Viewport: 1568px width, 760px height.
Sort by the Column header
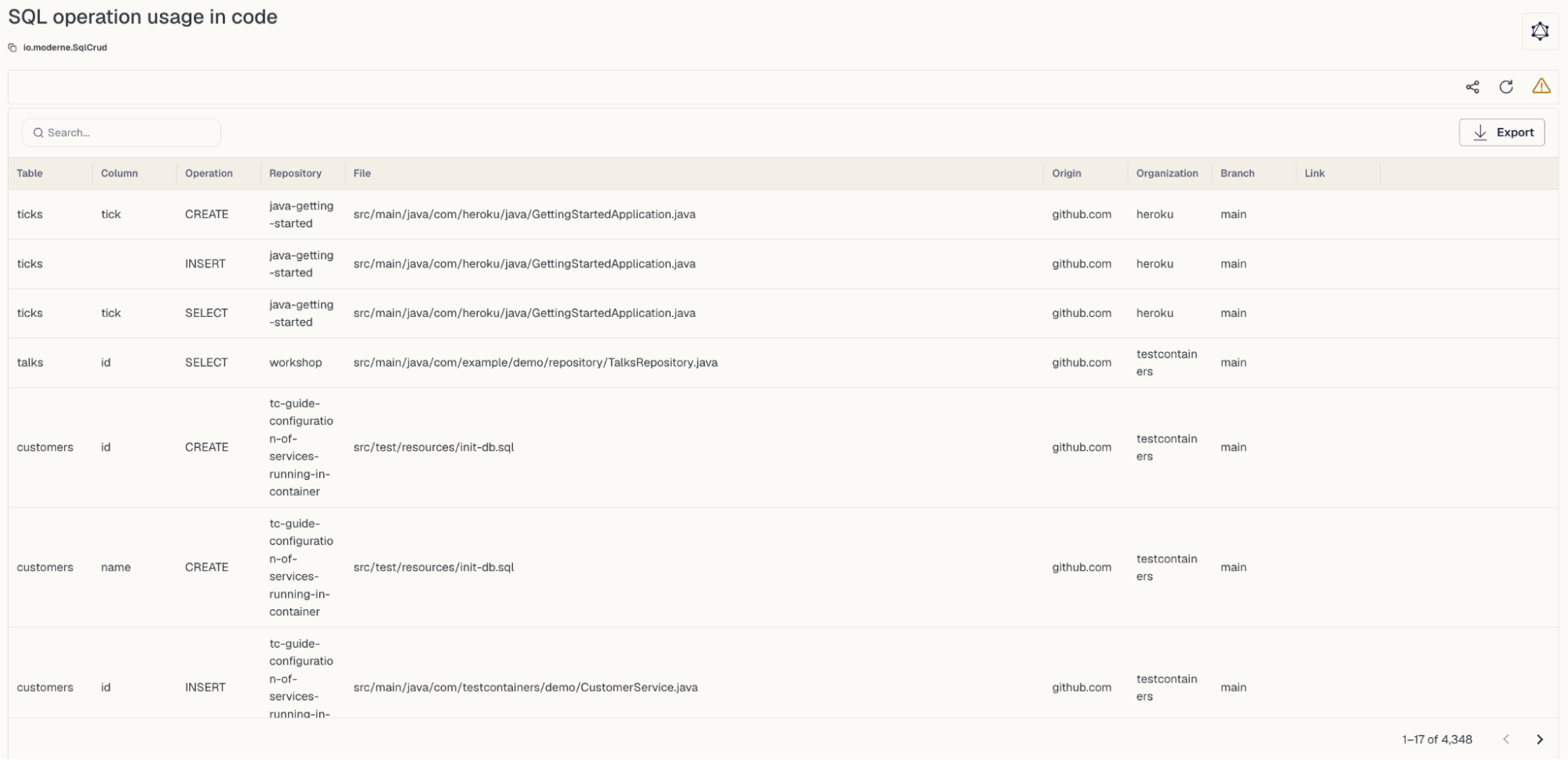pos(119,173)
